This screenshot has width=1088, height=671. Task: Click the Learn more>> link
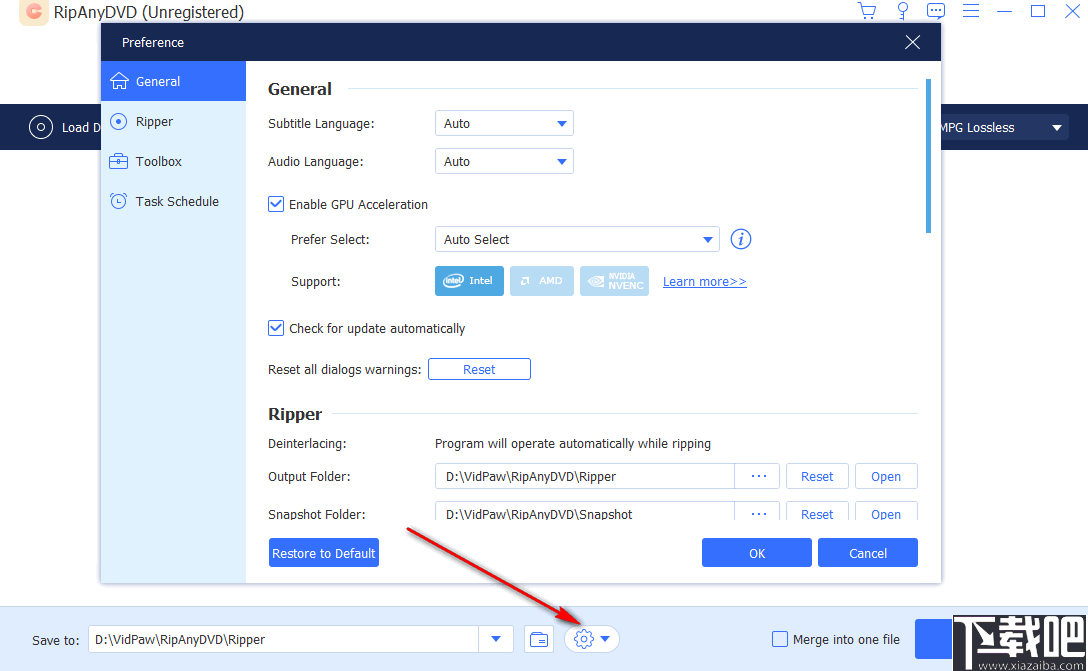coord(704,282)
